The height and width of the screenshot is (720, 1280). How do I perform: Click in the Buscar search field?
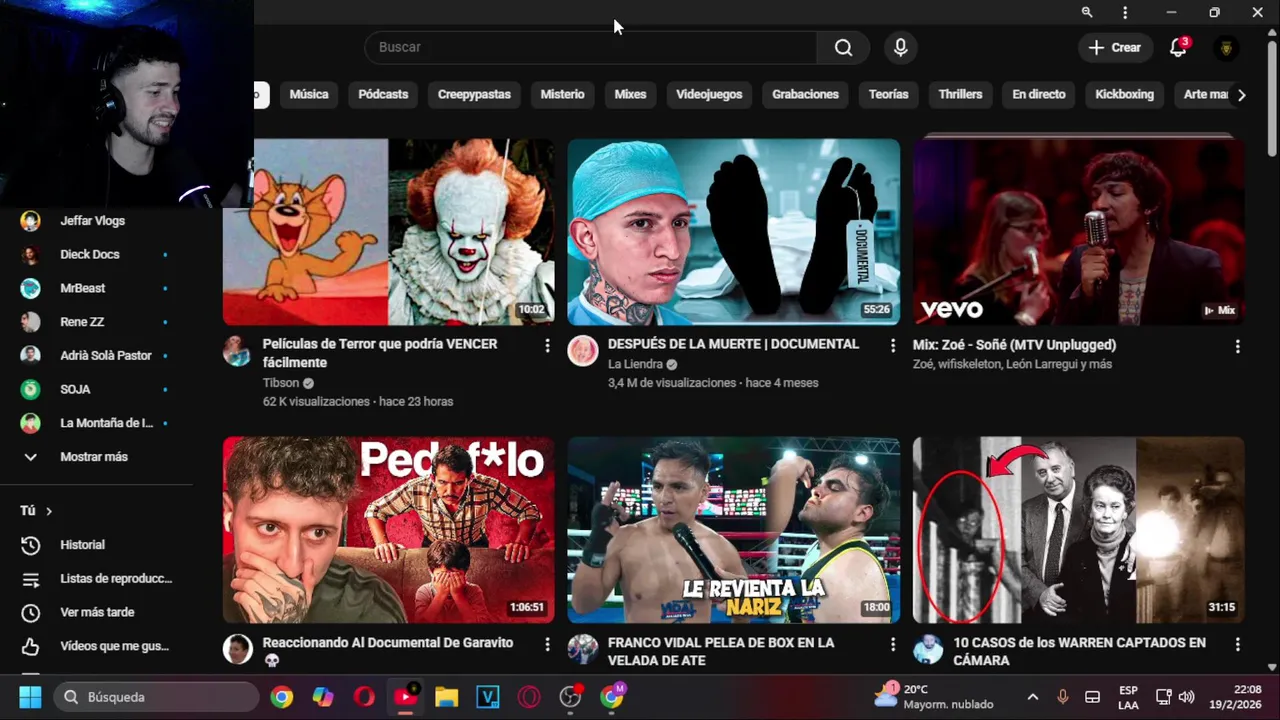point(591,47)
